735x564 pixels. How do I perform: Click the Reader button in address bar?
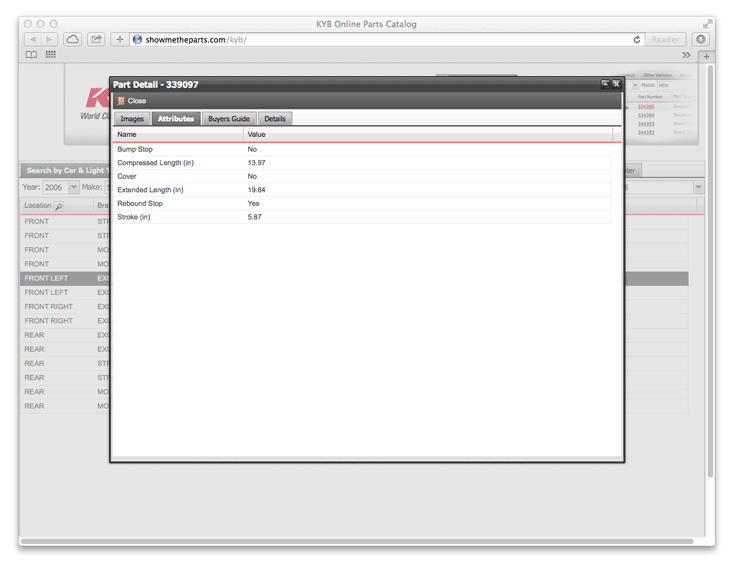tap(665, 40)
